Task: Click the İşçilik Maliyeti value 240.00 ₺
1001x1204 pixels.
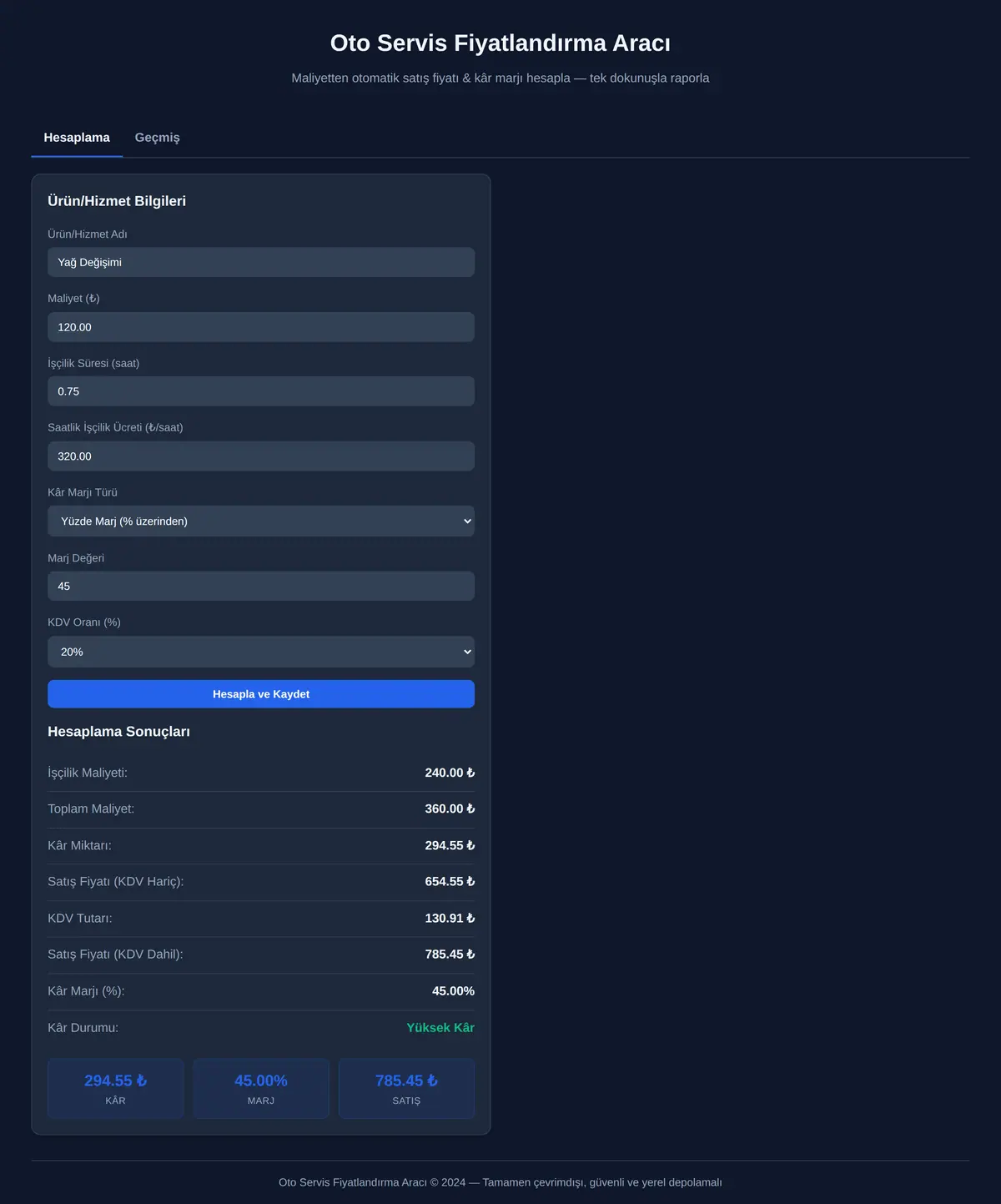Action: [x=450, y=773]
